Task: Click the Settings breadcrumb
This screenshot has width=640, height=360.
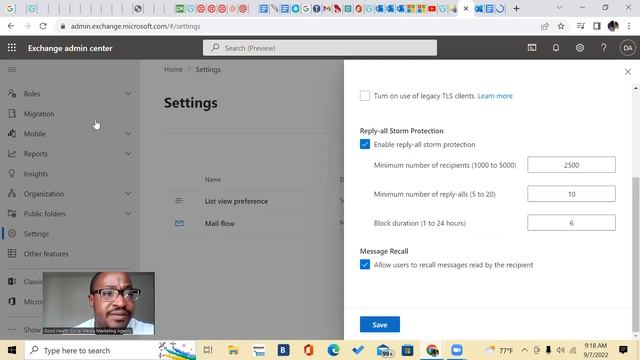Action: pyautogui.click(x=208, y=69)
